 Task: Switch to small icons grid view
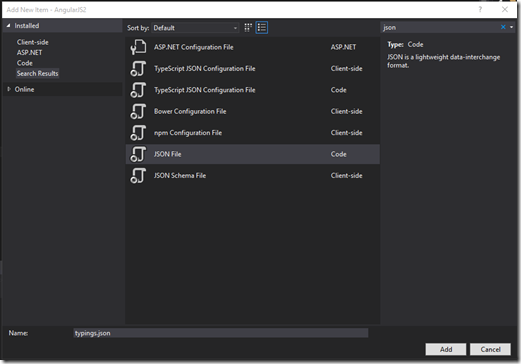click(x=248, y=28)
